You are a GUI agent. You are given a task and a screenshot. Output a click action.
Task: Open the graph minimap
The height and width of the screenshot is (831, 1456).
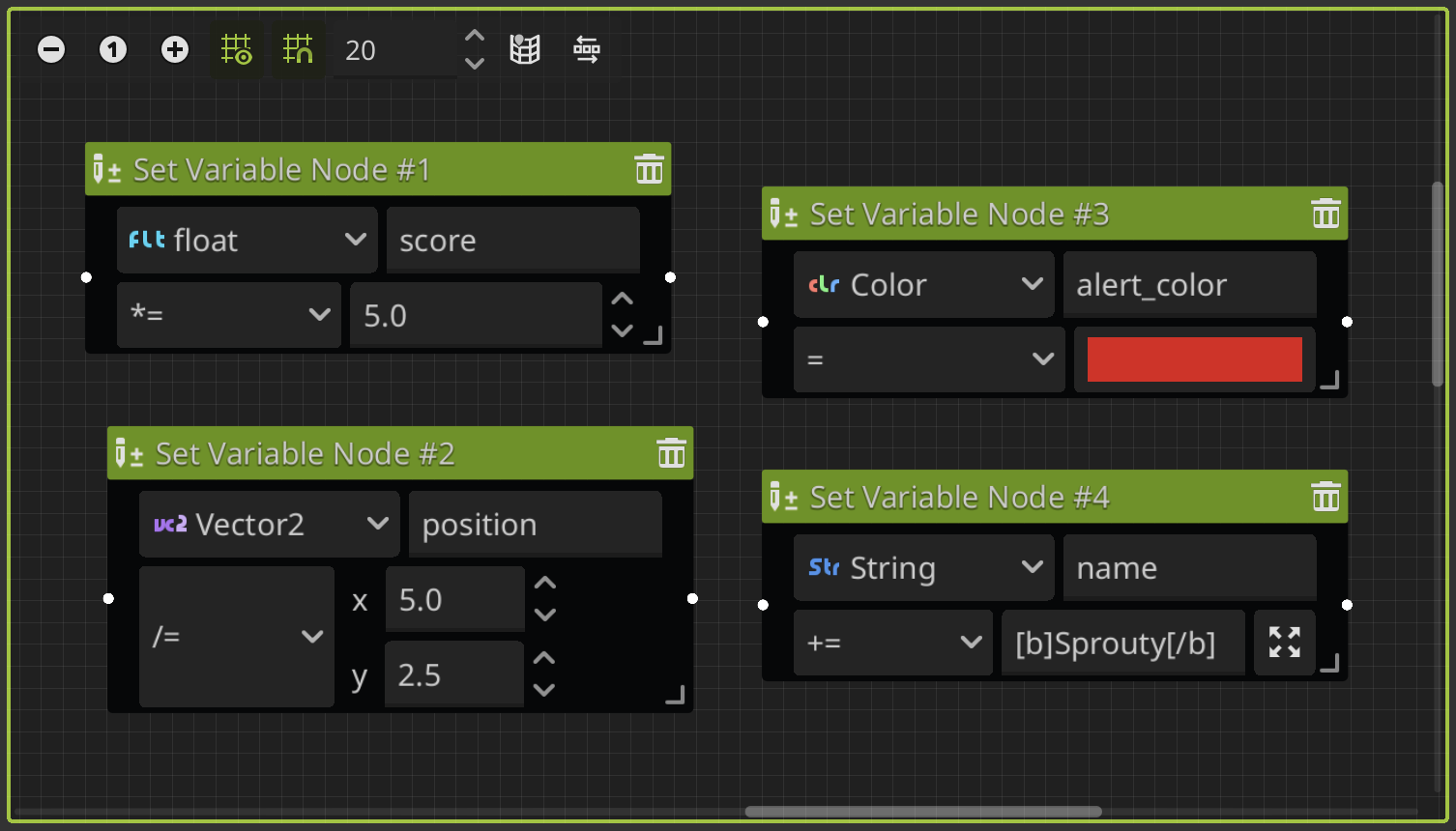click(x=524, y=48)
